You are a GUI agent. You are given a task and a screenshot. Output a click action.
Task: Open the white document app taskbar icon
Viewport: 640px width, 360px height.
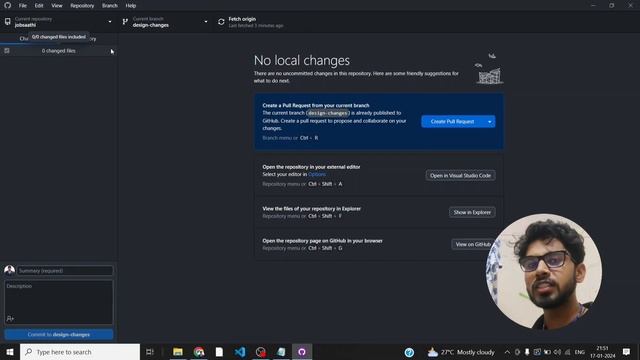219,352
